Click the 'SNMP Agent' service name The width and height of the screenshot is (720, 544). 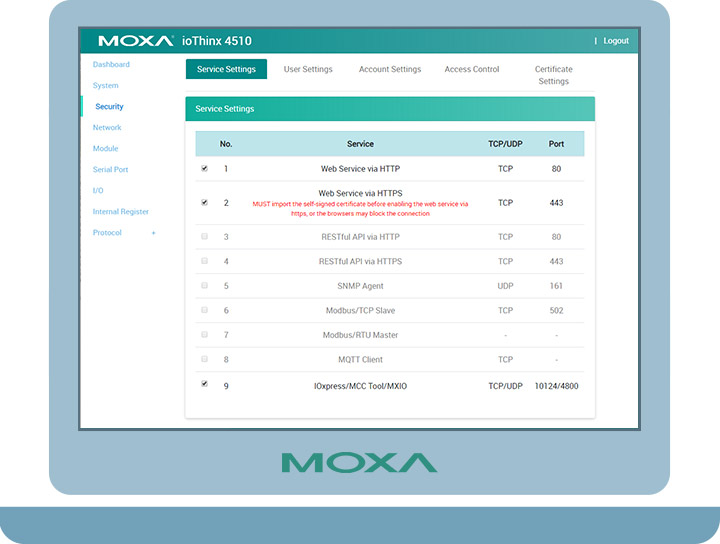point(360,286)
